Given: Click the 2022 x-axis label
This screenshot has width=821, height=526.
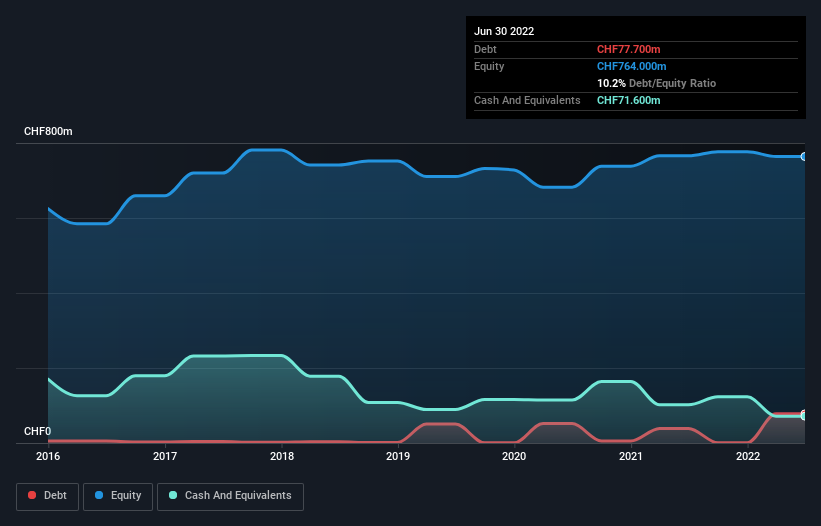Looking at the screenshot, I should (x=748, y=456).
